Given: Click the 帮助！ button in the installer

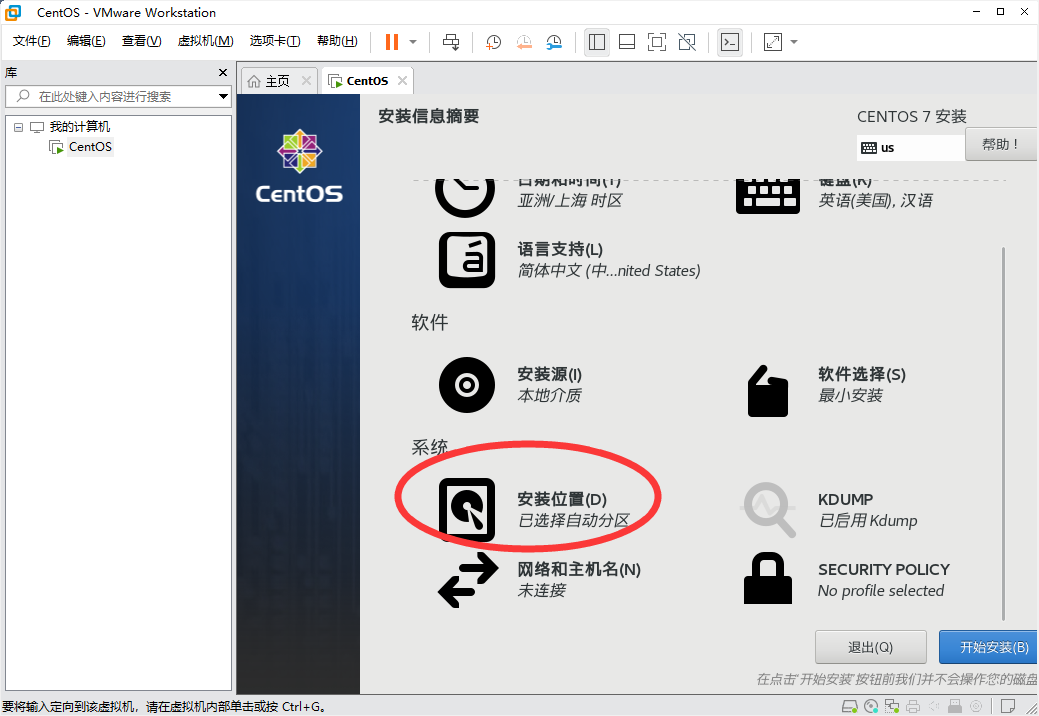Looking at the screenshot, I should coord(1000,144).
